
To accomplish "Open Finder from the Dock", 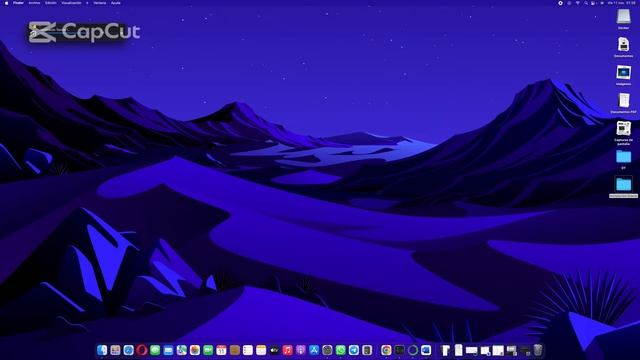I will tap(102, 350).
